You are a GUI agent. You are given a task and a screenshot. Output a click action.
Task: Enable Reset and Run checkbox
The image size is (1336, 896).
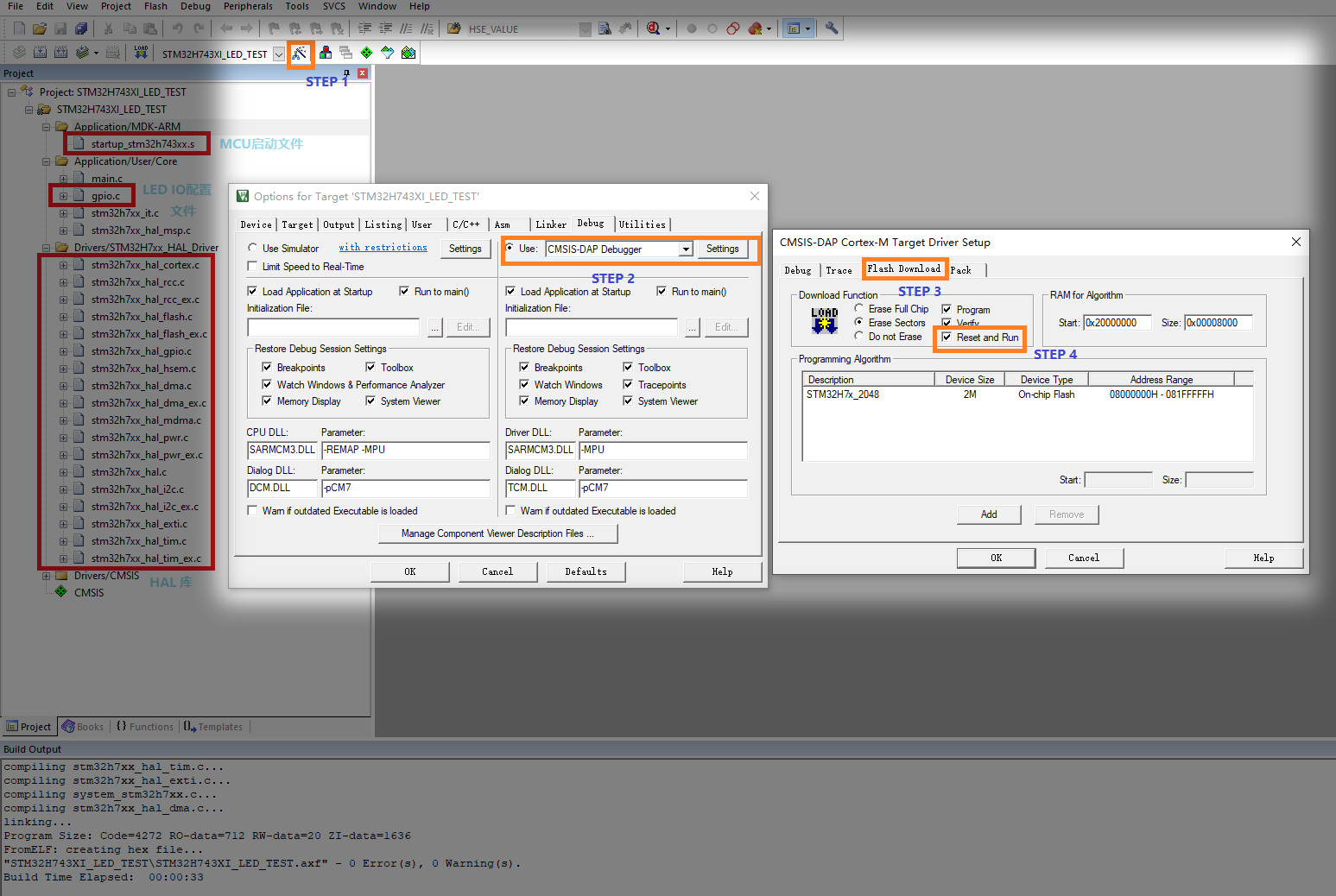tap(947, 338)
